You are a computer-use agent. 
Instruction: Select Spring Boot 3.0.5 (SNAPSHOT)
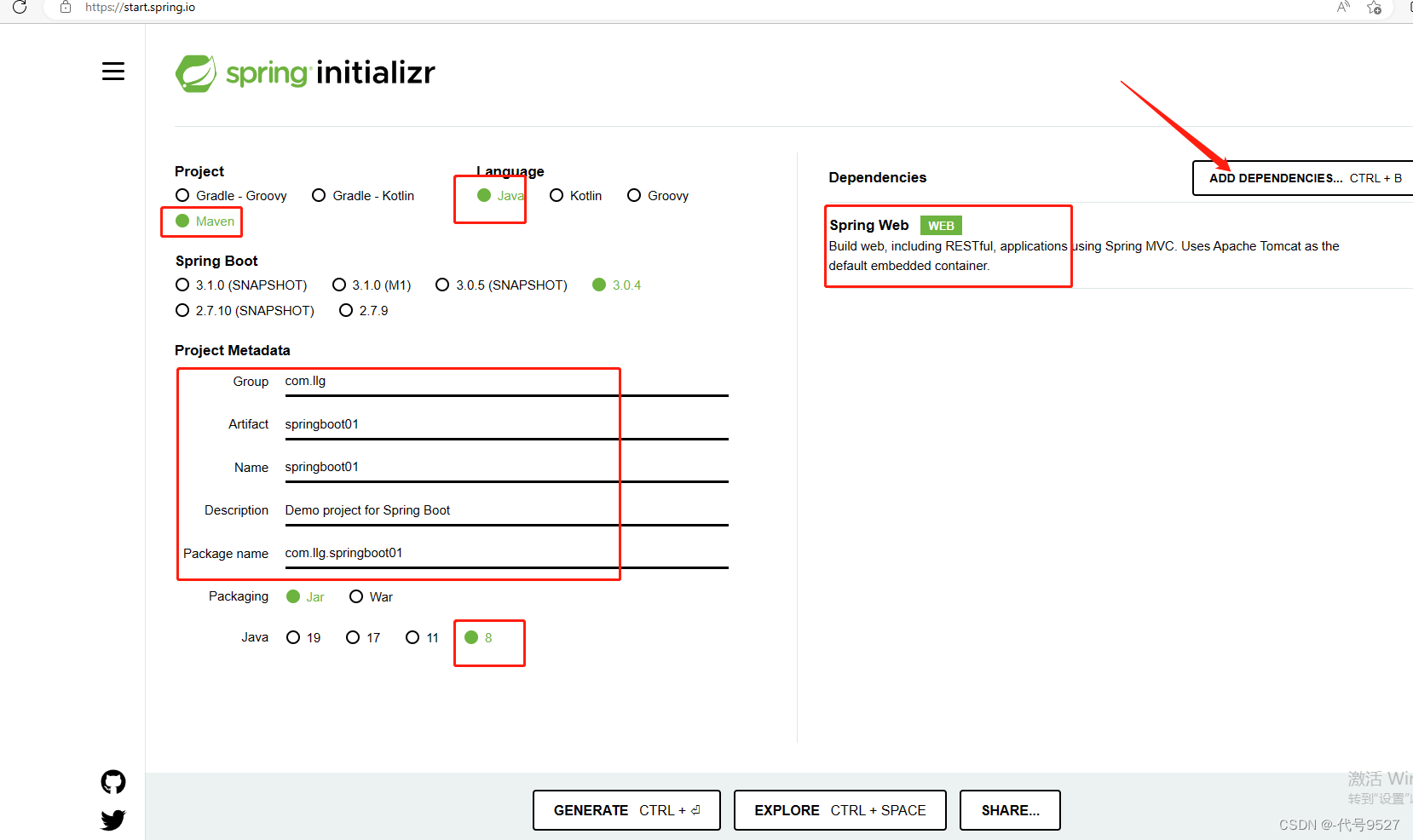(x=501, y=285)
